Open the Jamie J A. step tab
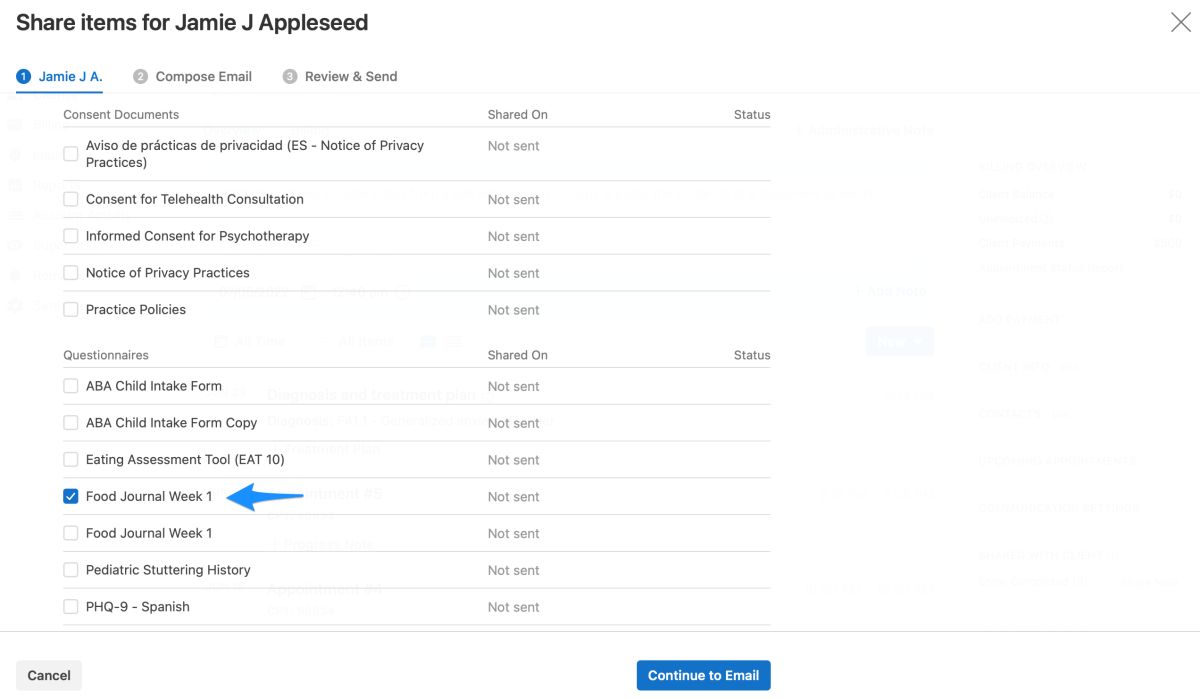 [x=60, y=76]
